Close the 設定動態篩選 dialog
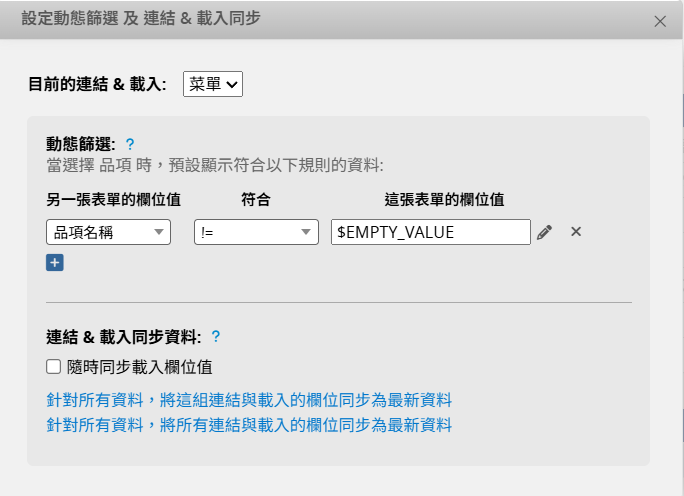The image size is (684, 496). (660, 21)
